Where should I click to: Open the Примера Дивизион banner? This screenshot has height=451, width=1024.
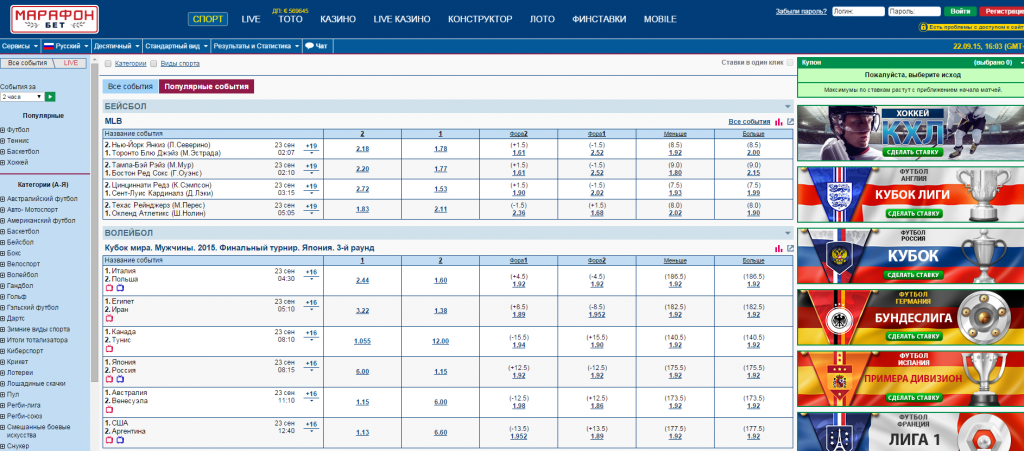click(x=910, y=379)
